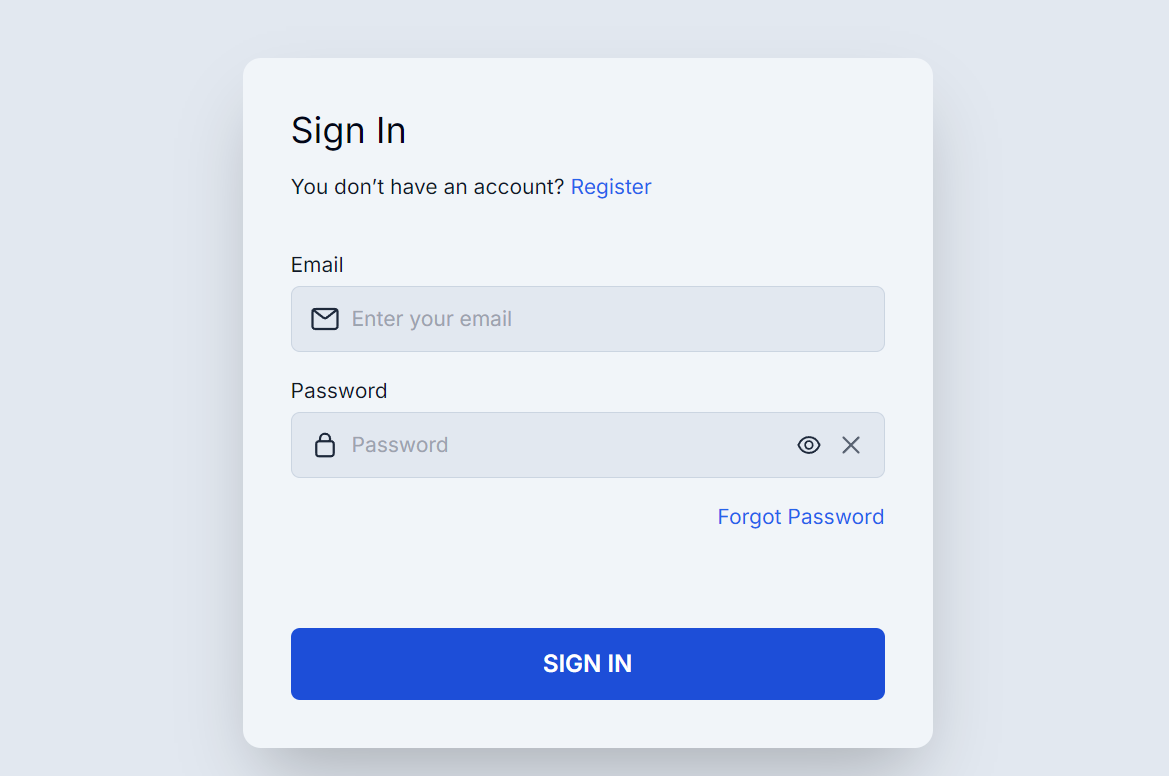Hit the close-style X in the password box
Screen dimensions: 1169x776
851,445
